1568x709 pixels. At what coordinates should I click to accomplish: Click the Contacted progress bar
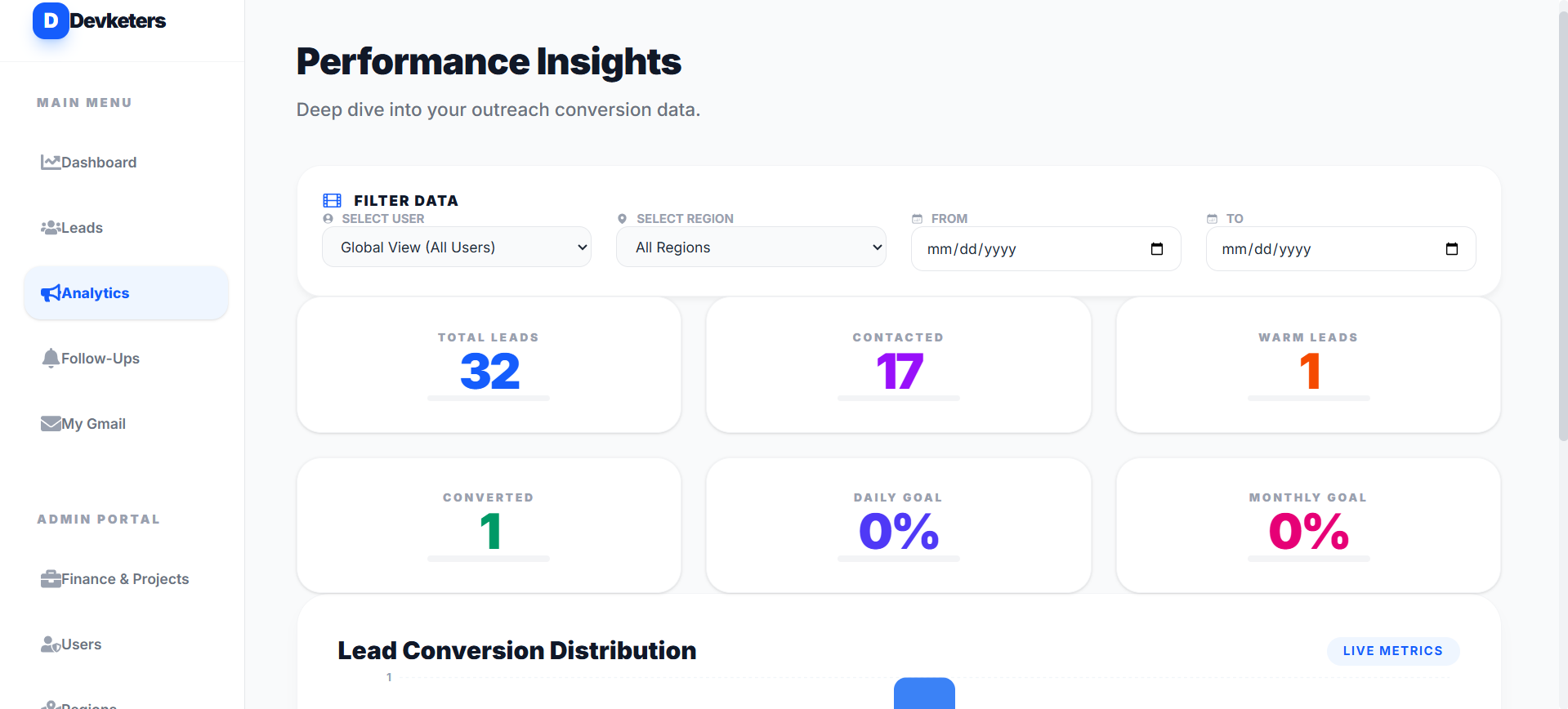coord(899,399)
